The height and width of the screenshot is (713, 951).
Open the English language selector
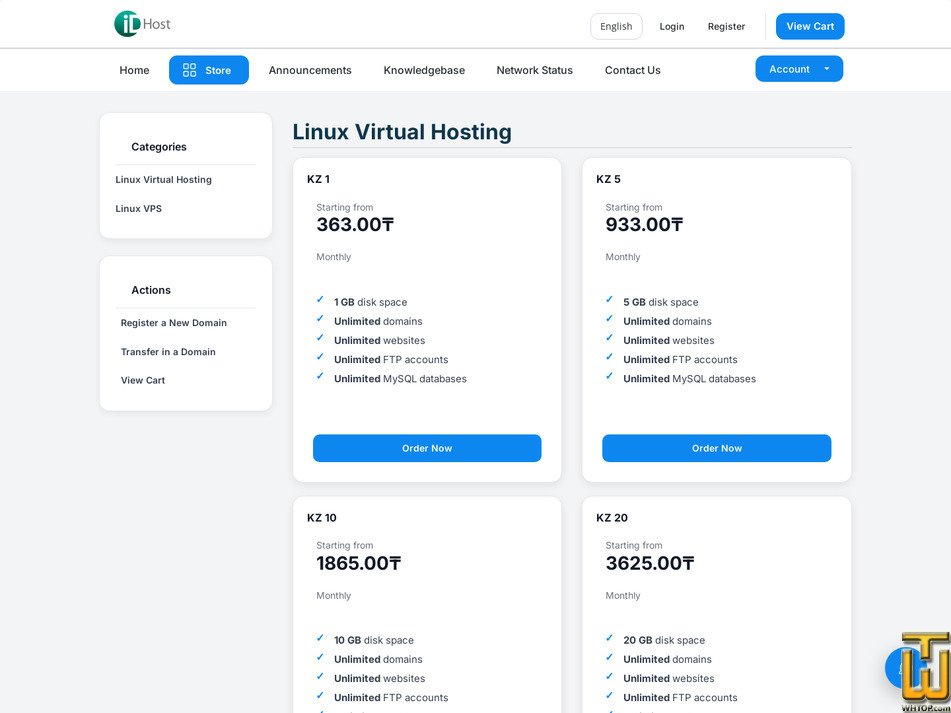616,26
